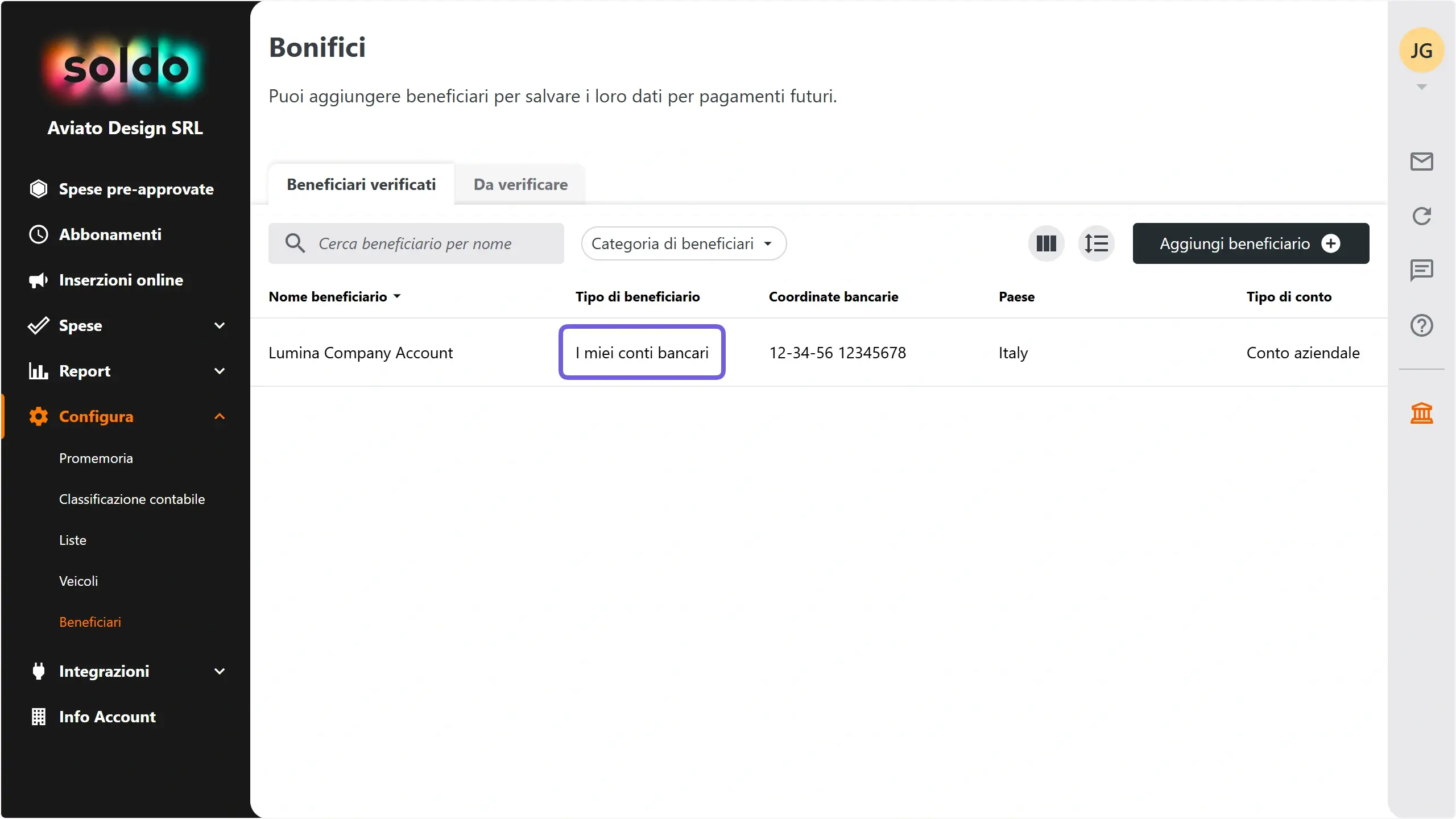
Task: Collapse the Configura menu chevron
Action: pos(220,416)
